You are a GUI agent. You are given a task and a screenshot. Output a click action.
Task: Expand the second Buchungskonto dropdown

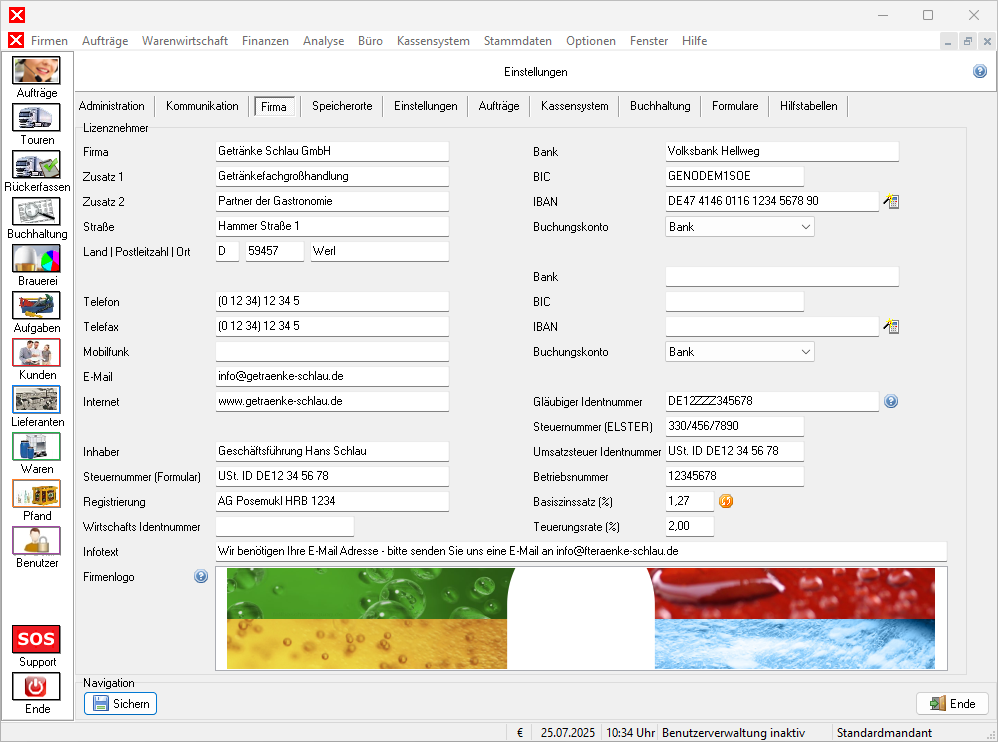[x=806, y=352]
